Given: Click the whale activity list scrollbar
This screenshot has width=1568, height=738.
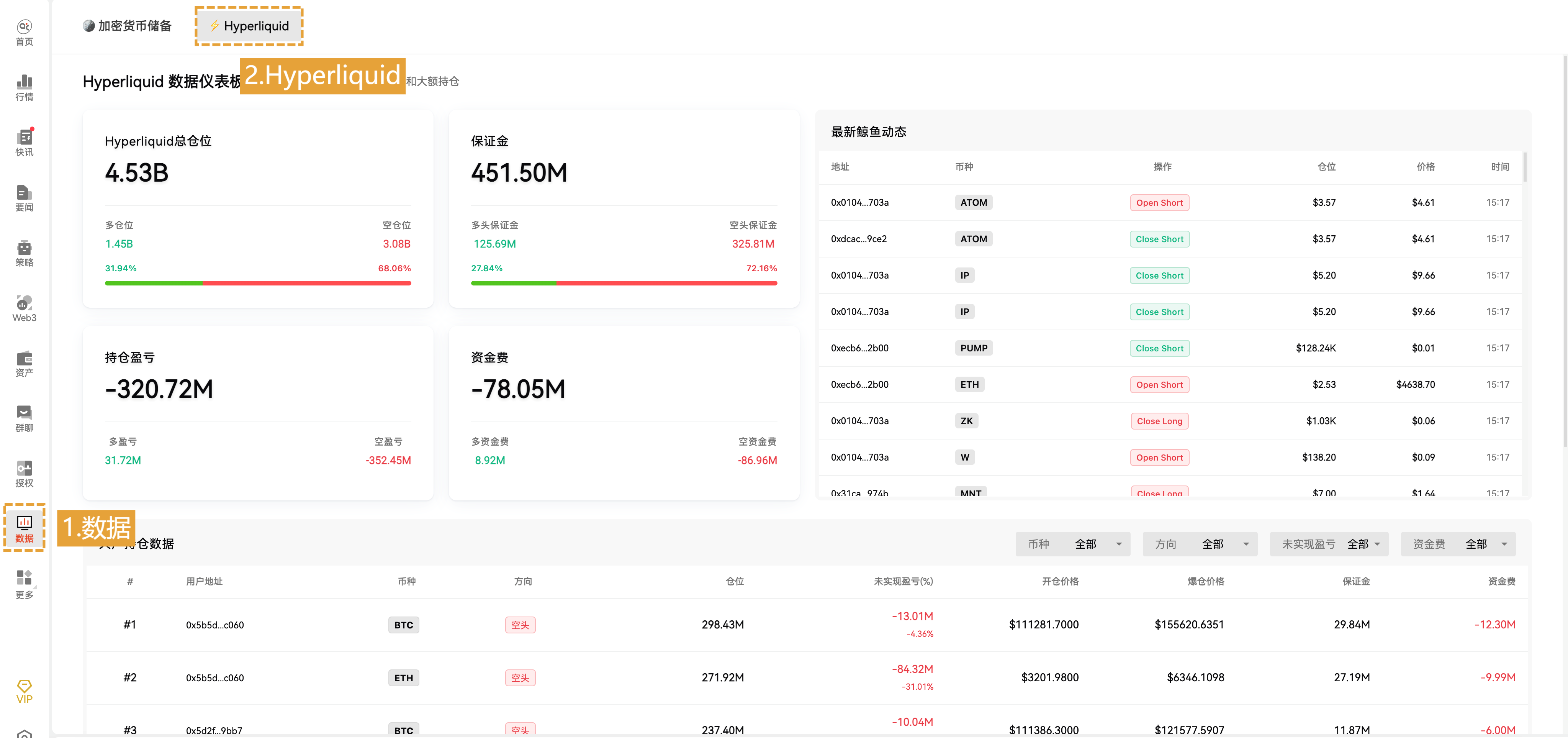Looking at the screenshot, I should (1525, 167).
